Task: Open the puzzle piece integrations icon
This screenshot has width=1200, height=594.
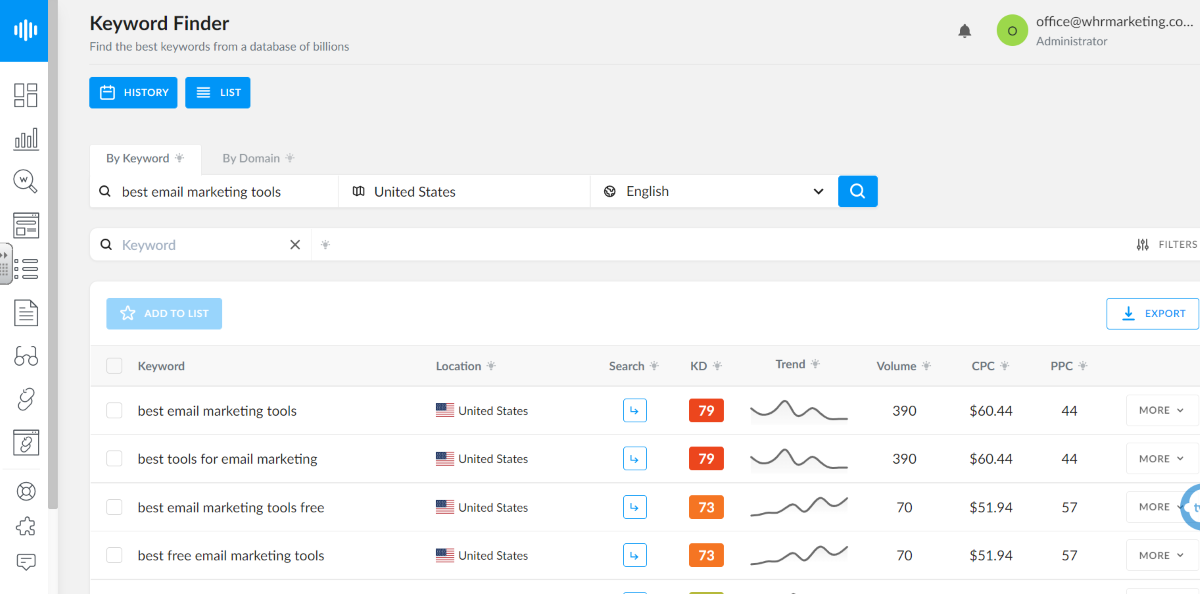Action: point(26,526)
